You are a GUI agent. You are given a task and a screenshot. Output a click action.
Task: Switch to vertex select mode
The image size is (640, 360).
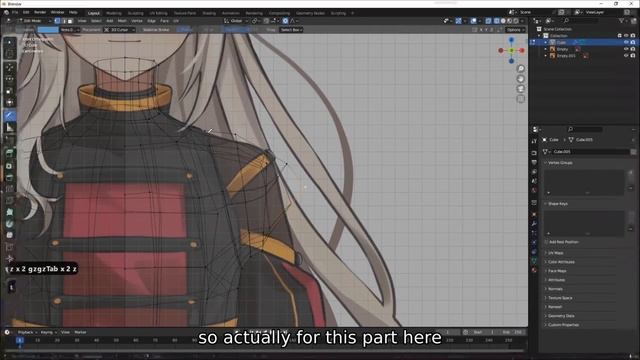pyautogui.click(x=57, y=21)
